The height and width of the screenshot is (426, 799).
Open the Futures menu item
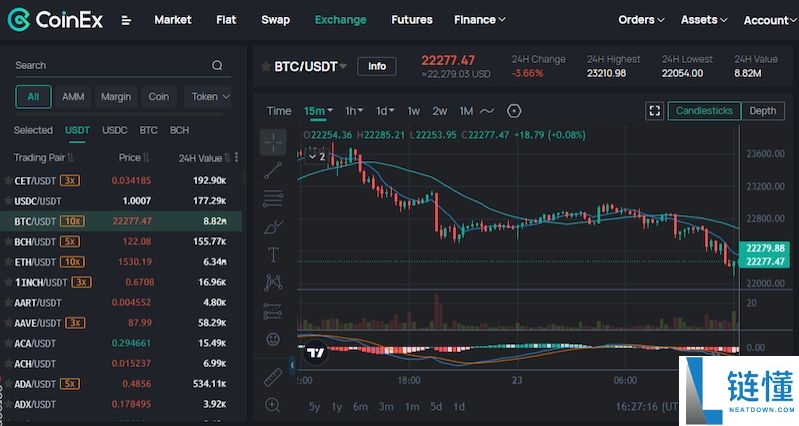[x=411, y=20]
